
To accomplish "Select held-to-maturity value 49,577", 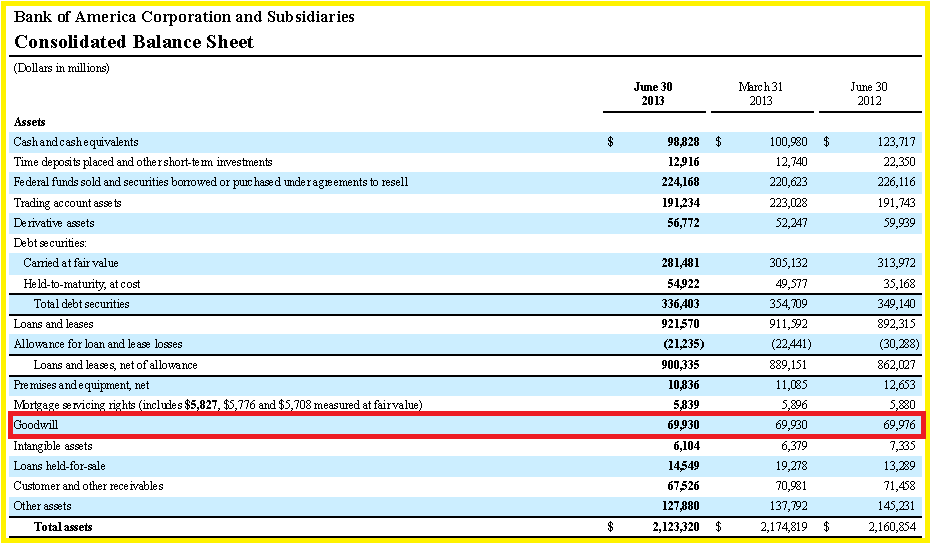I will click(791, 284).
